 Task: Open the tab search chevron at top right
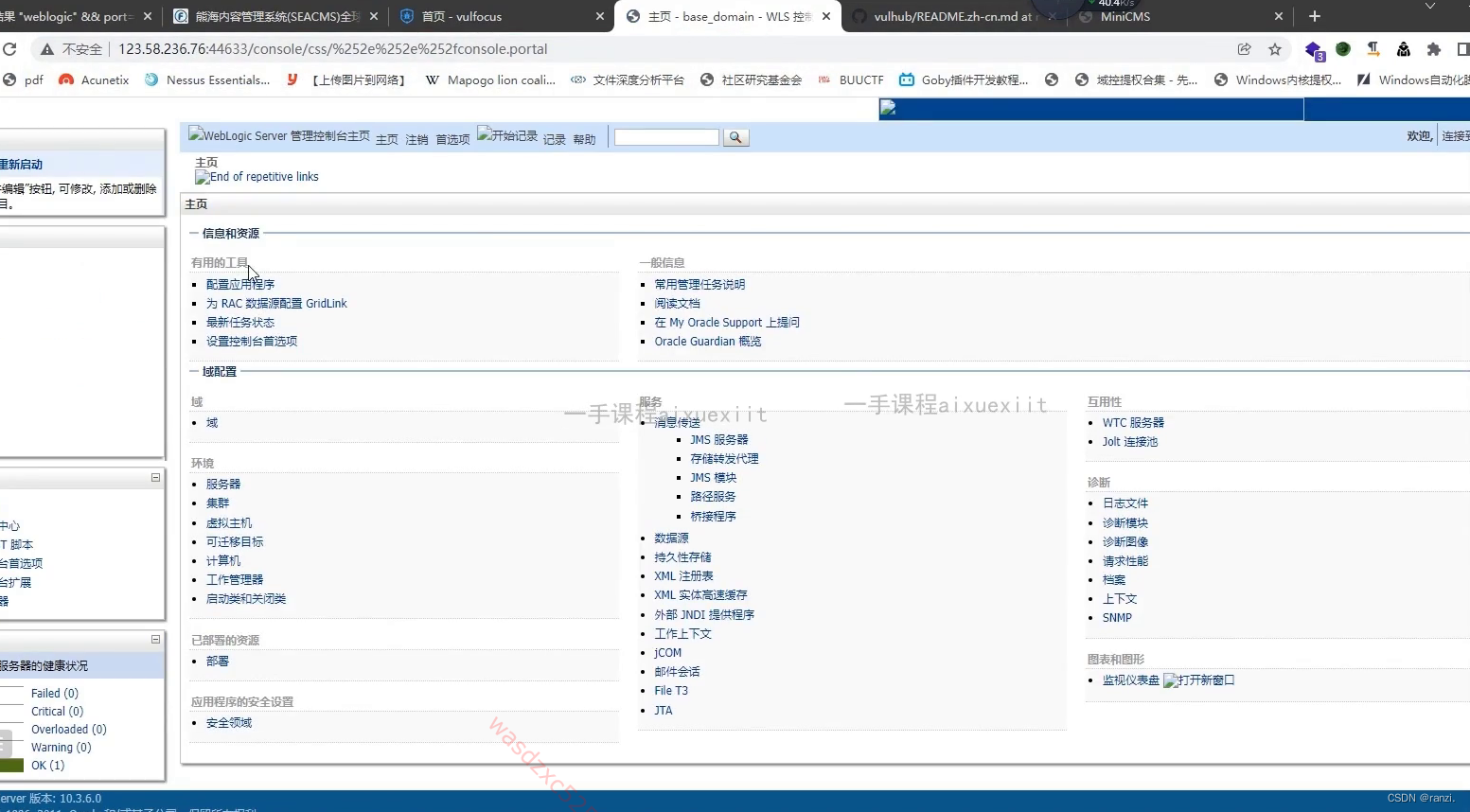(1430, 6)
